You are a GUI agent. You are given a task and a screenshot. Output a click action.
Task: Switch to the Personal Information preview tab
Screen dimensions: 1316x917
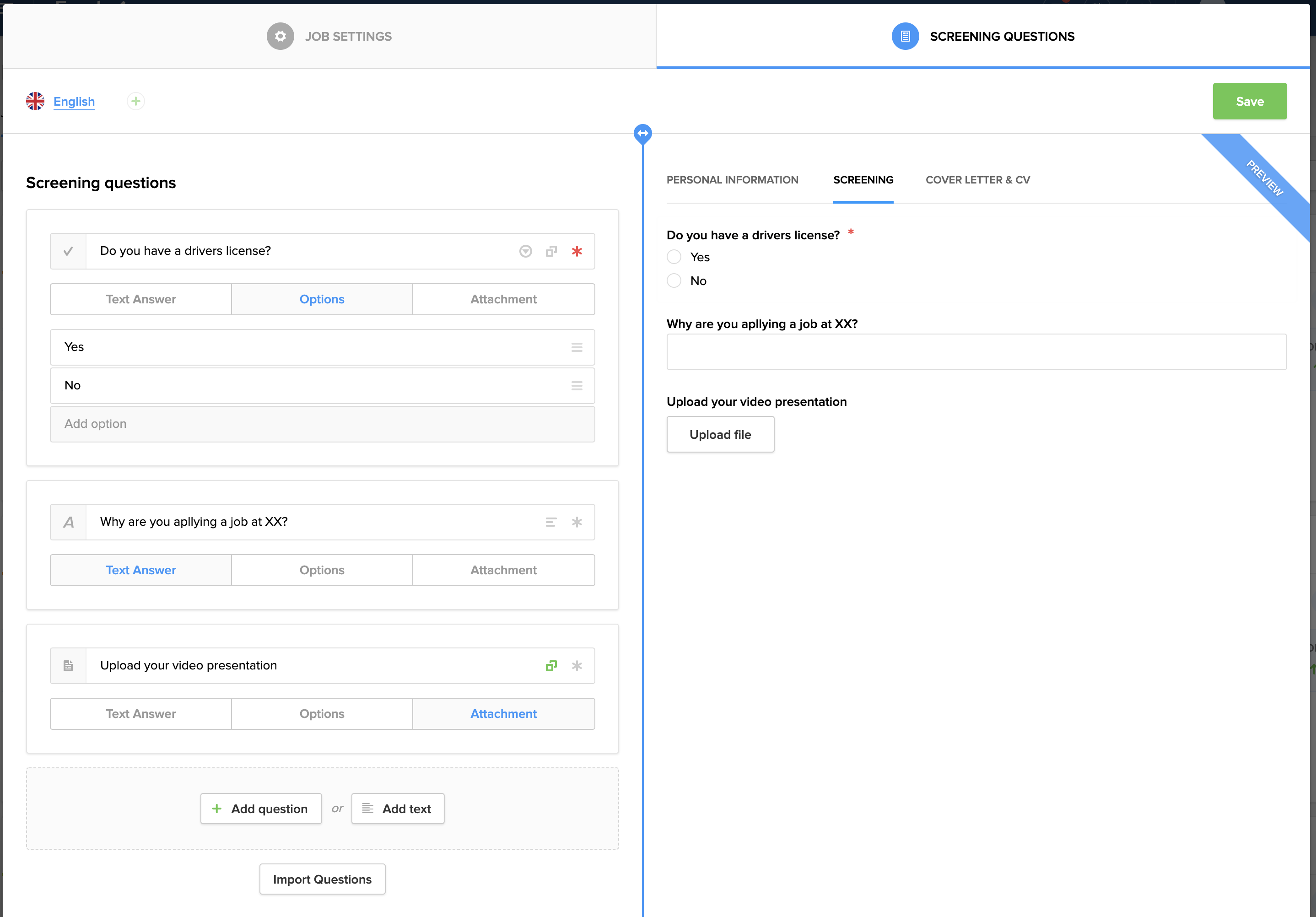pos(732,180)
